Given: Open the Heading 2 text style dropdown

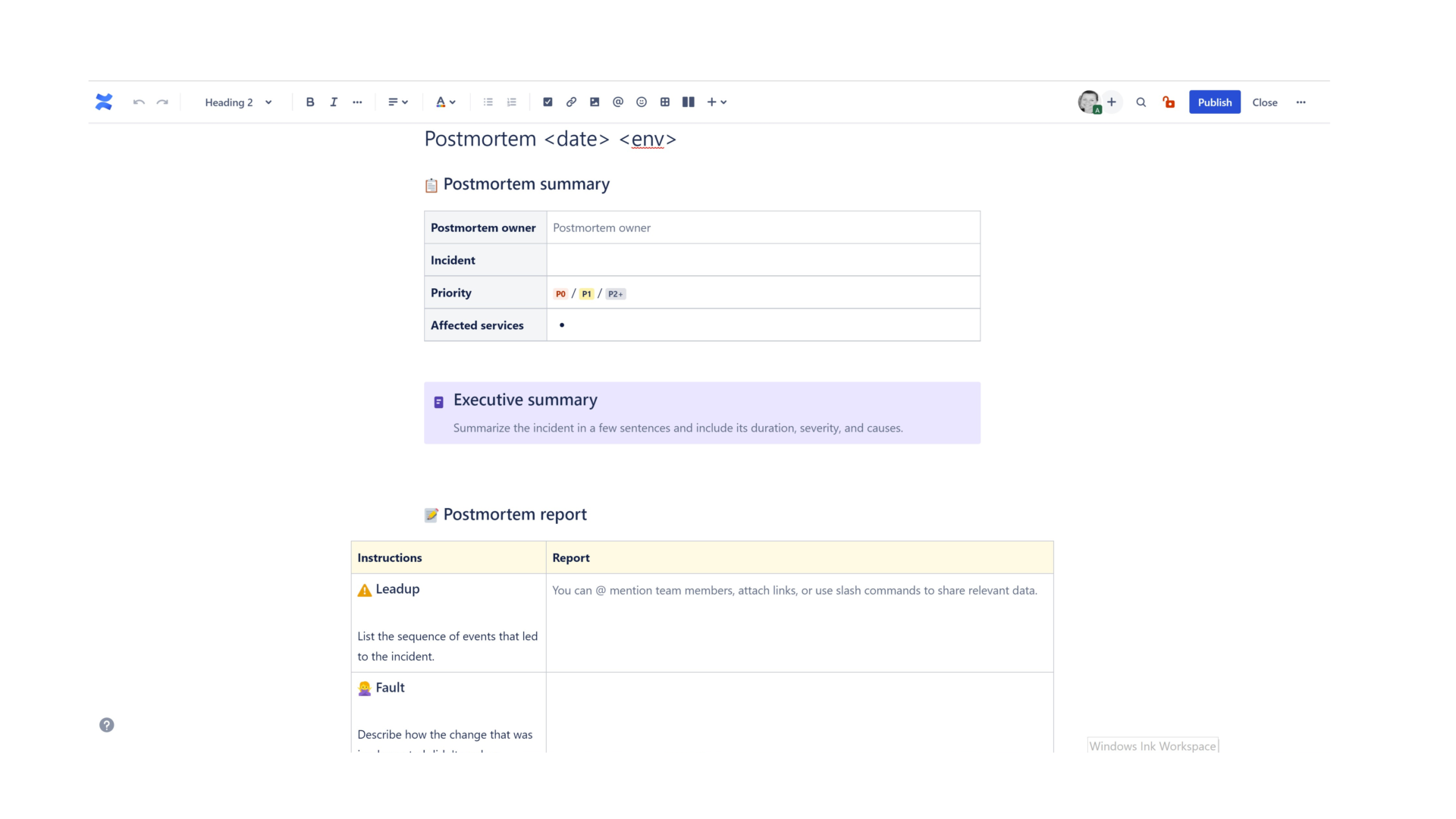Looking at the screenshot, I should coord(238,102).
